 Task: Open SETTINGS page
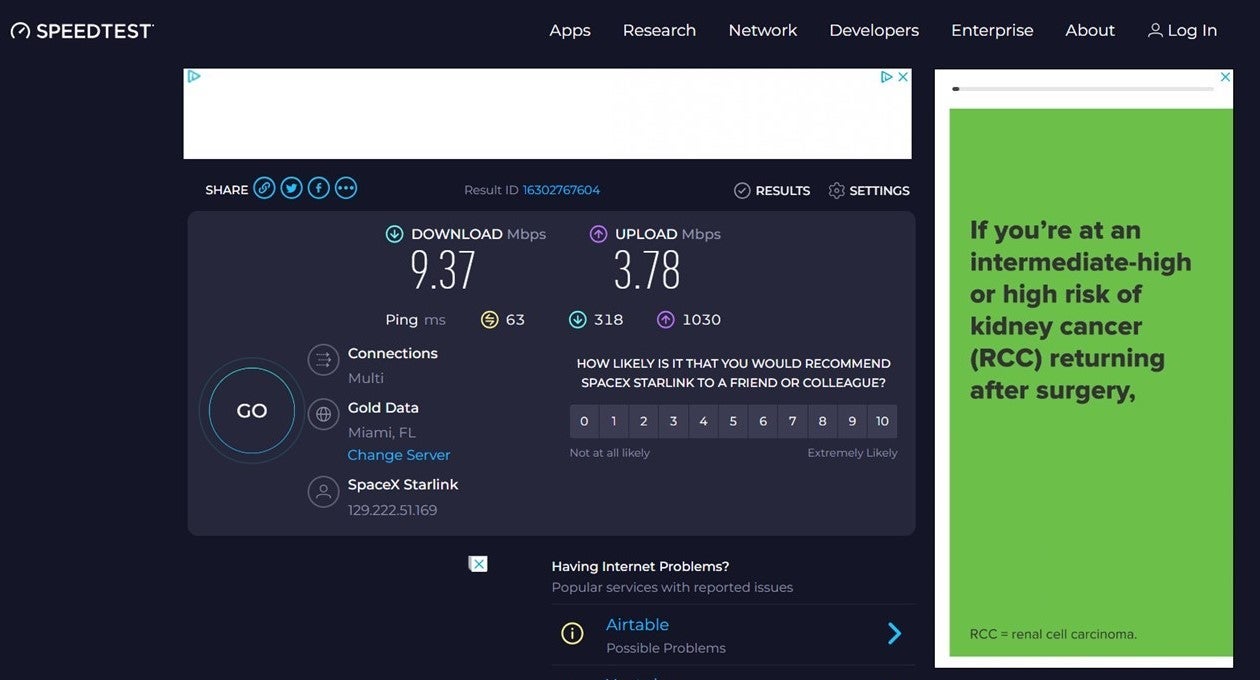(x=869, y=191)
